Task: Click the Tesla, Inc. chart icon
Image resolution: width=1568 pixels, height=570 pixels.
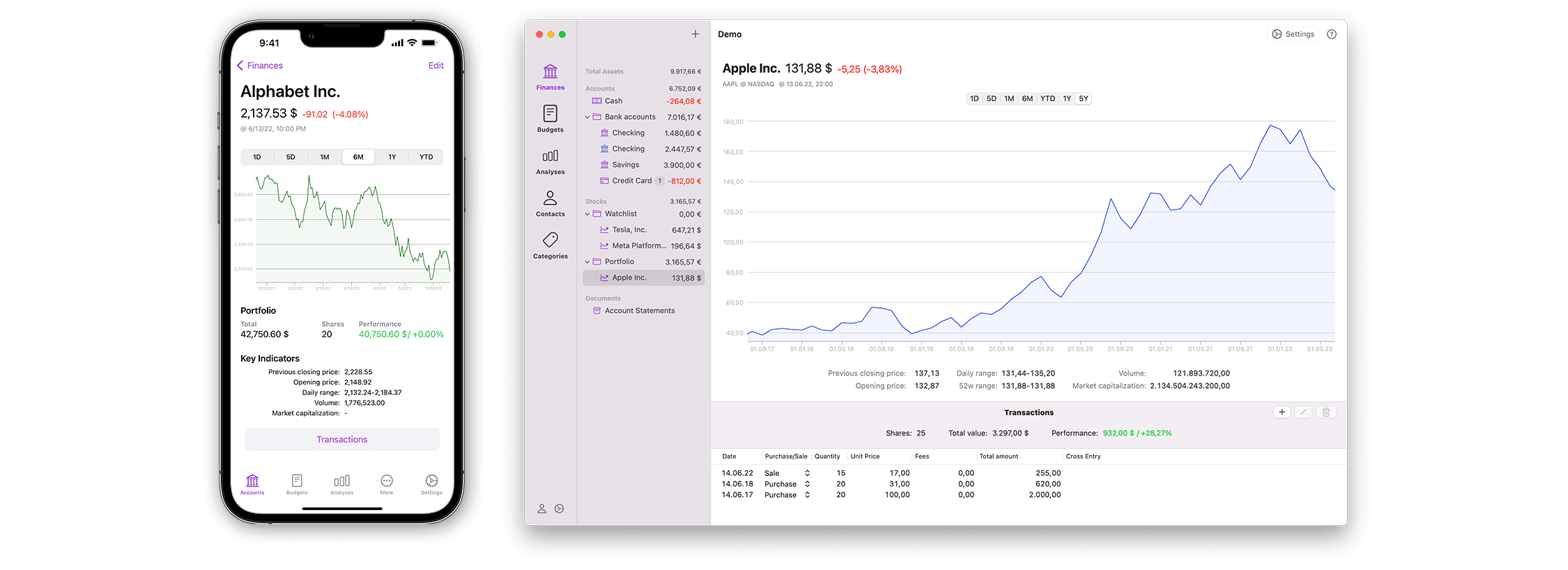Action: tap(604, 230)
